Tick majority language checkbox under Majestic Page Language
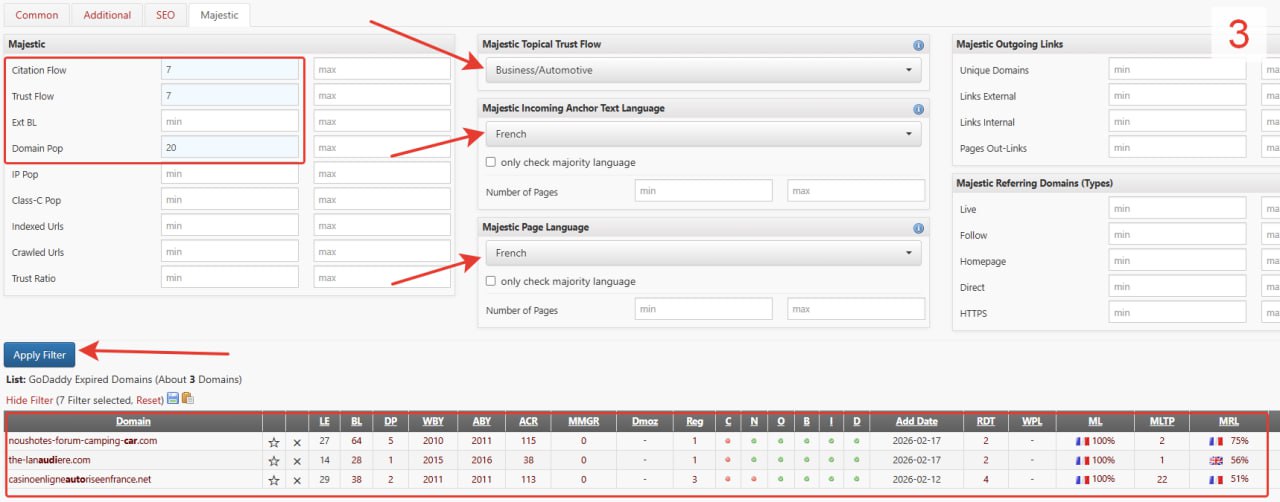The image size is (1280, 502). click(x=491, y=281)
